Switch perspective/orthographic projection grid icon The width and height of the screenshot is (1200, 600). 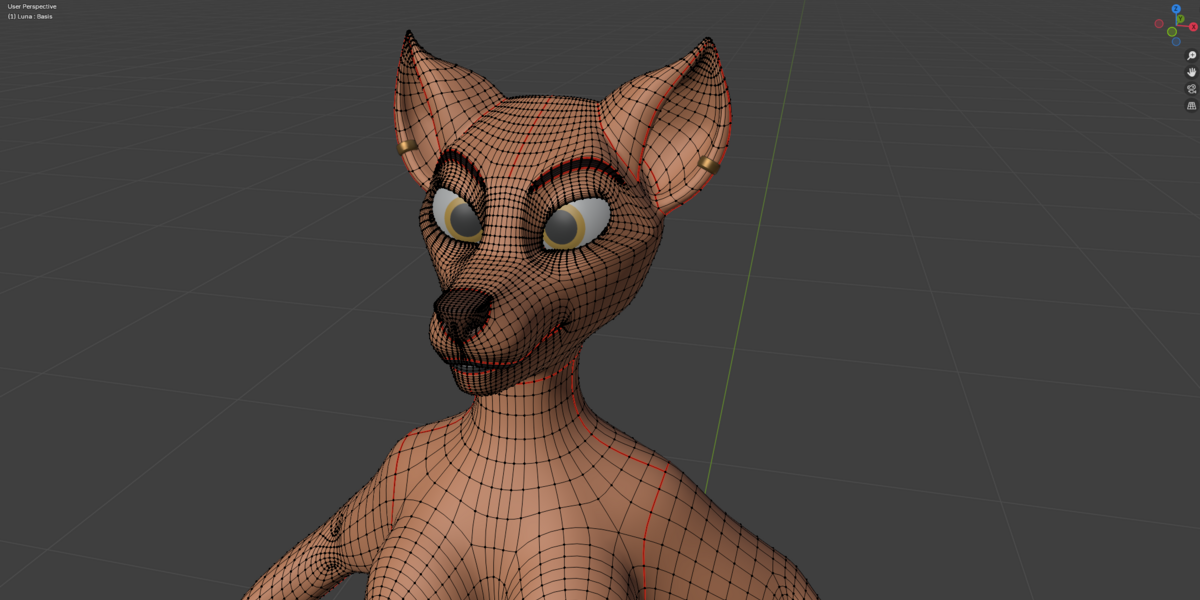tap(1191, 105)
